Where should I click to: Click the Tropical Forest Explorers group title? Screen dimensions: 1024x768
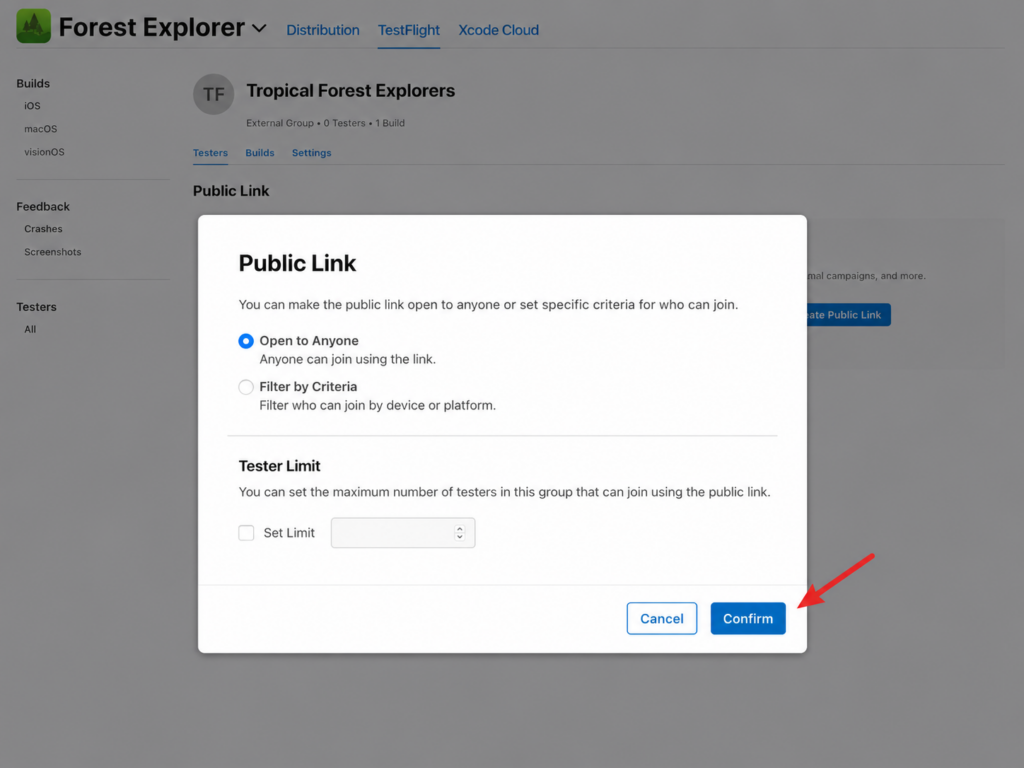[x=351, y=91]
